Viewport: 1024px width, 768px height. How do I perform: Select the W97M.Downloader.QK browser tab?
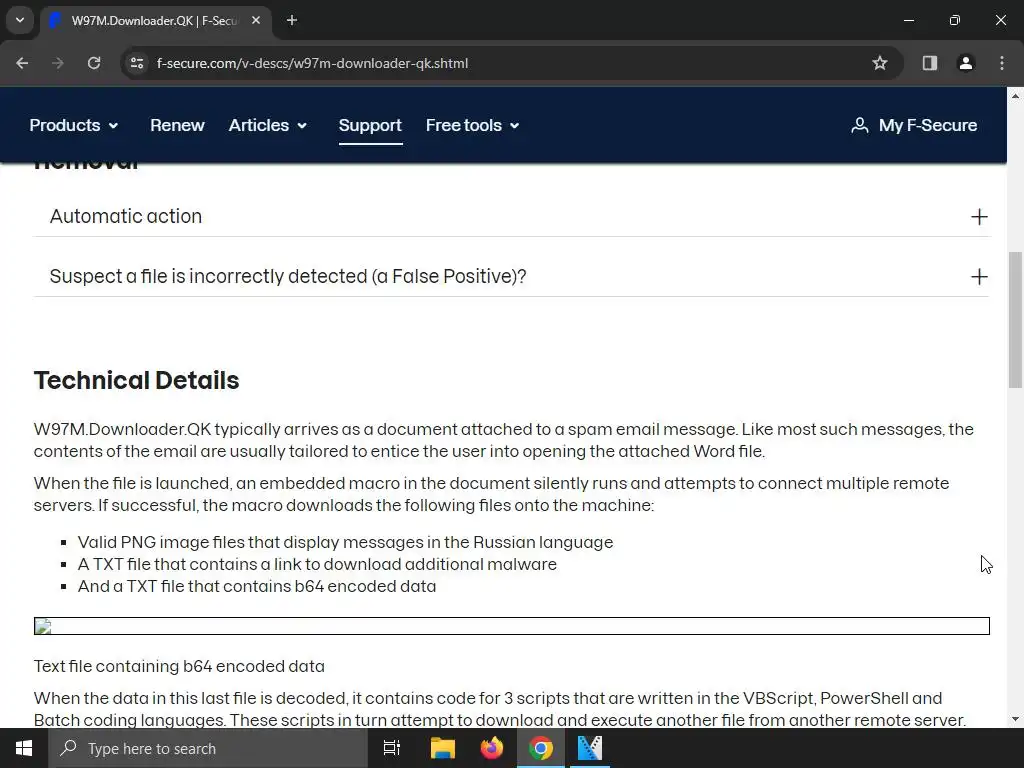coord(157,21)
